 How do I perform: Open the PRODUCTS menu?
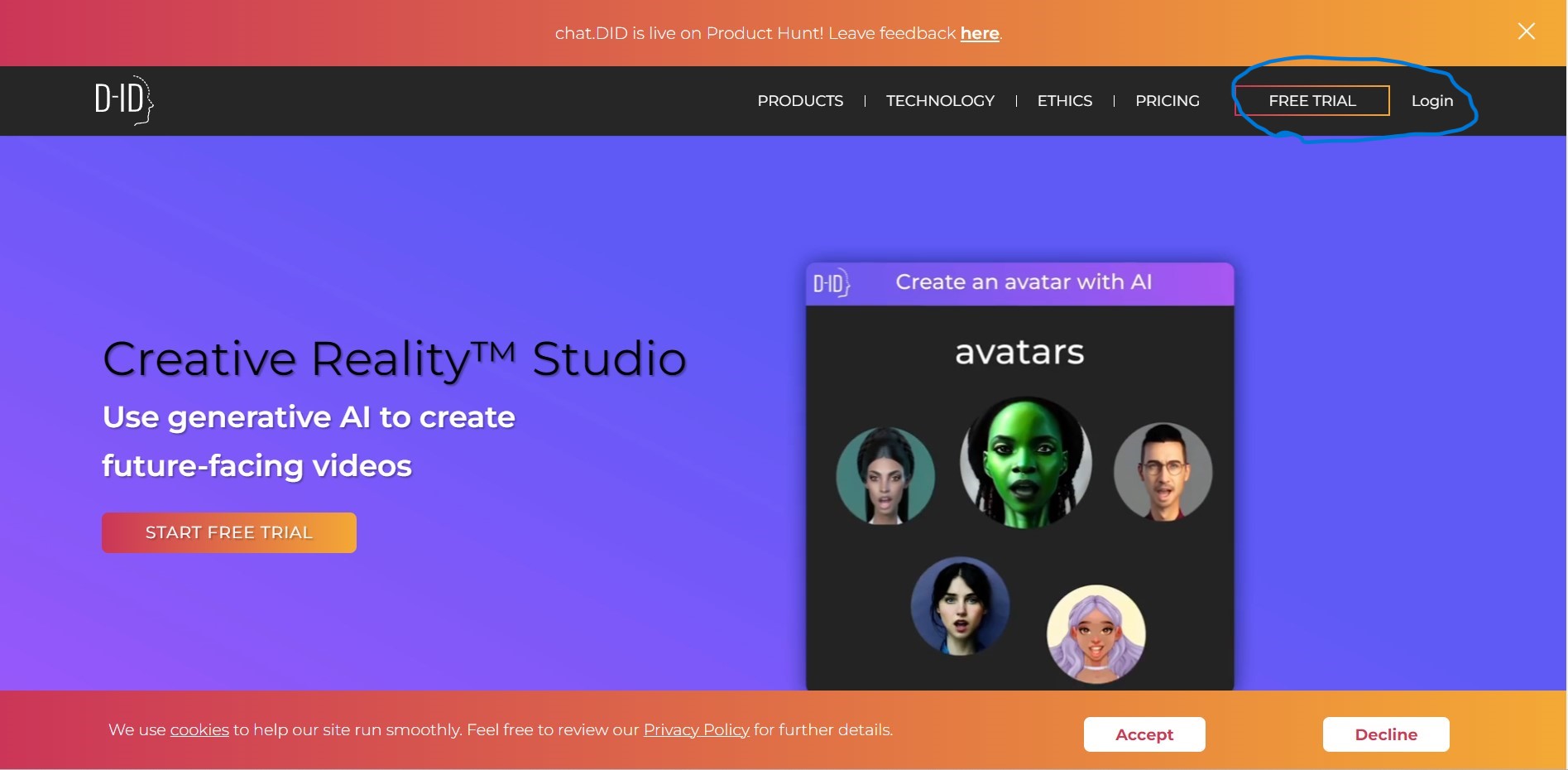[x=799, y=100]
